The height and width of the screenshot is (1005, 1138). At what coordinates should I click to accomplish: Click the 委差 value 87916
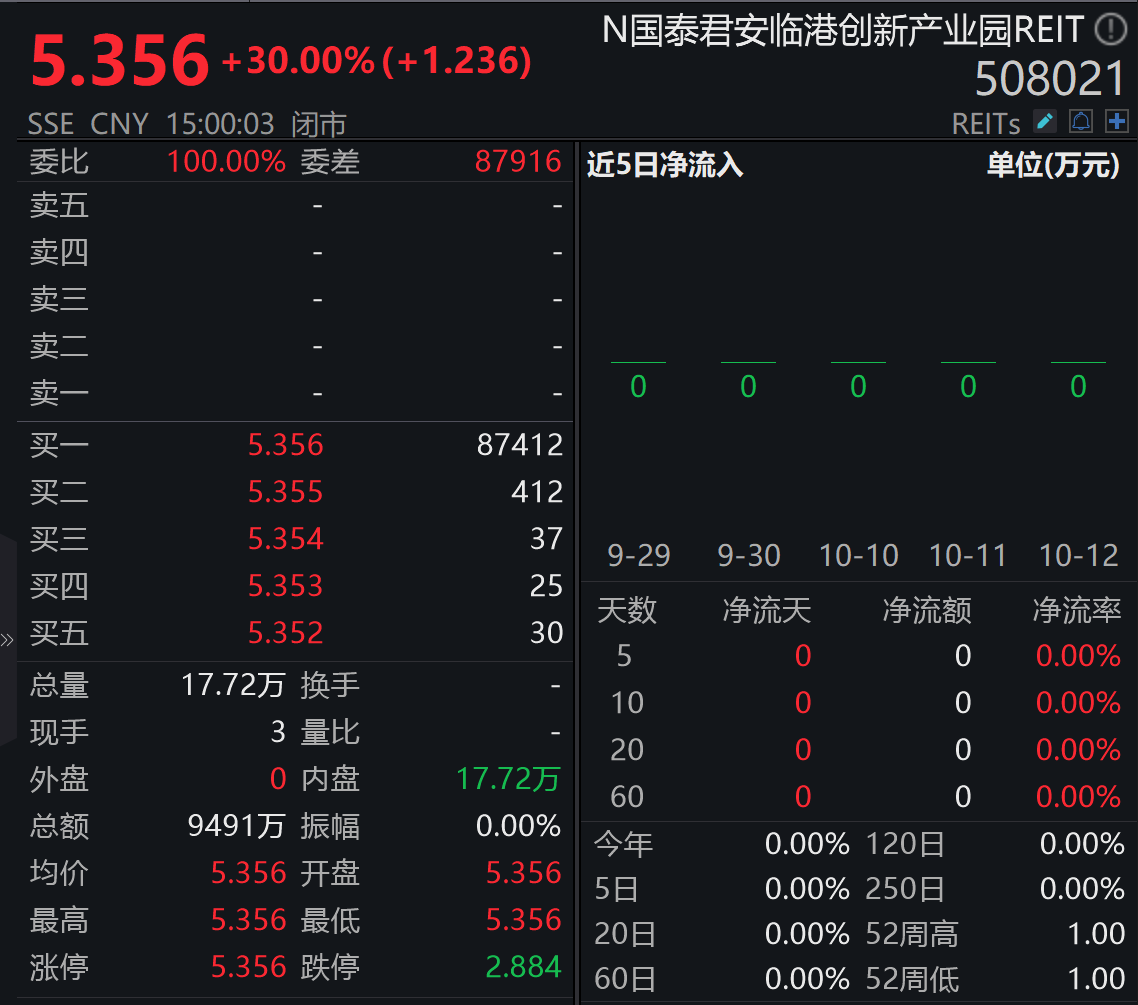click(x=518, y=161)
